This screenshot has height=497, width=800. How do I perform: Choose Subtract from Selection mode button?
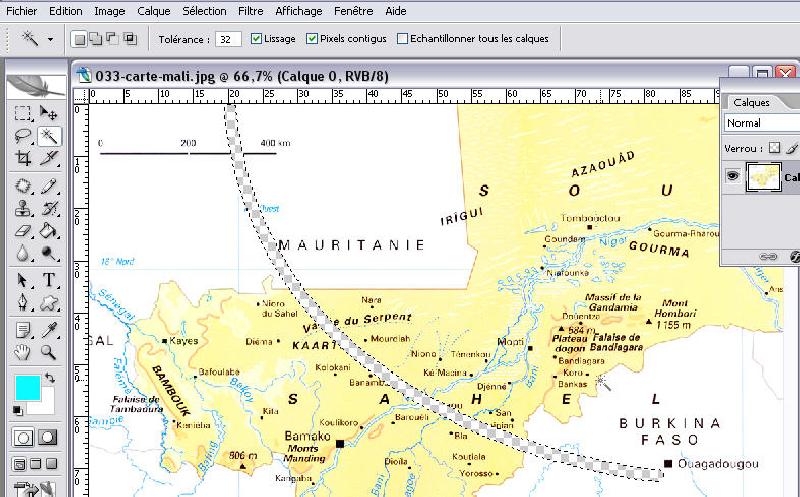point(112,39)
